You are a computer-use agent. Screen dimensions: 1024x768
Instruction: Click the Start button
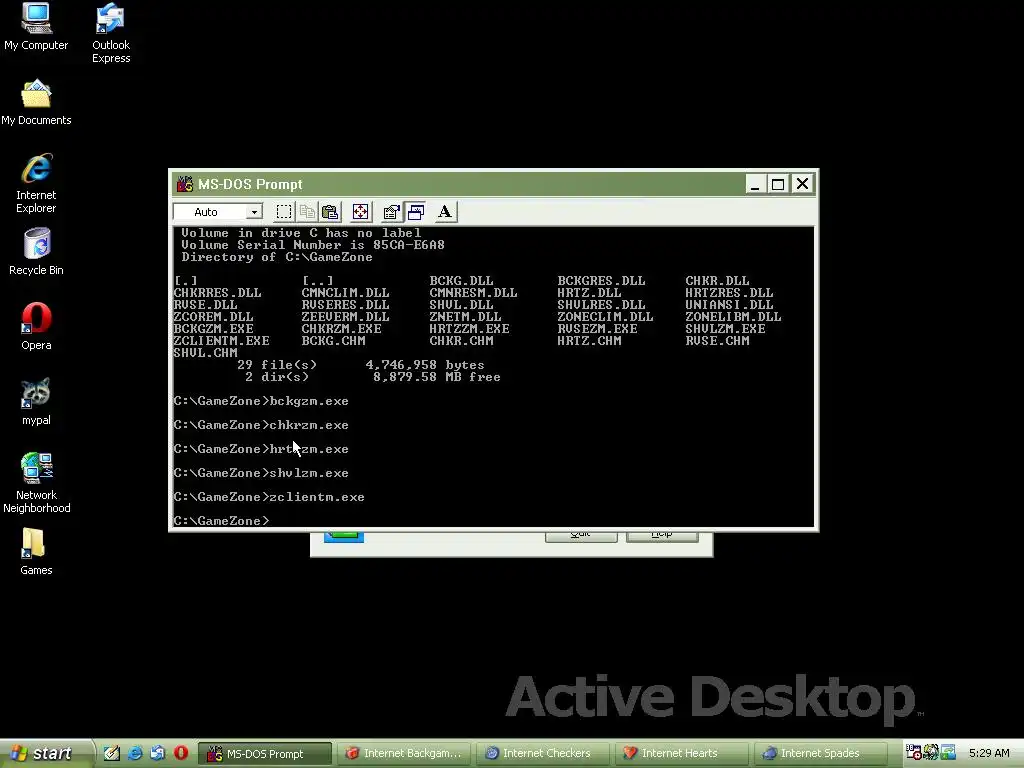click(x=44, y=754)
